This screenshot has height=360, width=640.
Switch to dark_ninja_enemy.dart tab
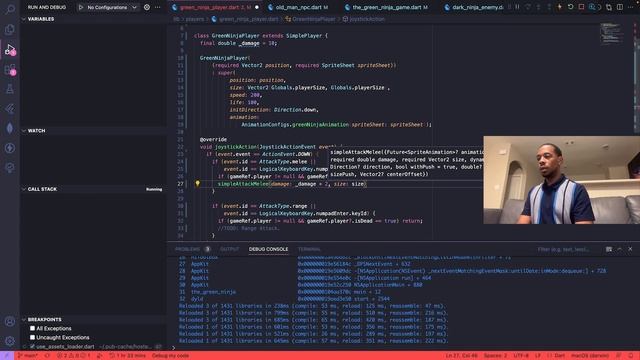tap(474, 7)
